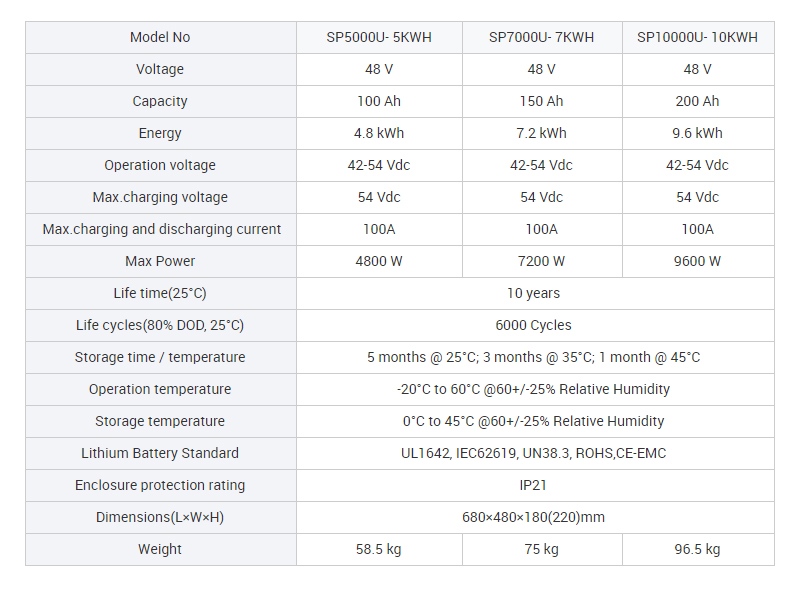The image size is (800, 589).
Task: Select the 7200 W max power value
Action: pos(541,261)
